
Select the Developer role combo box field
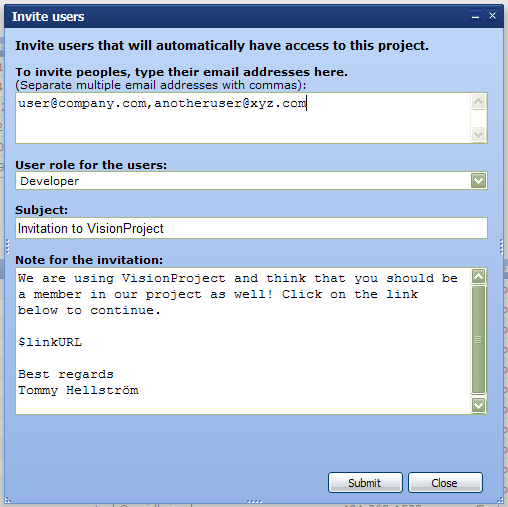(x=251, y=181)
